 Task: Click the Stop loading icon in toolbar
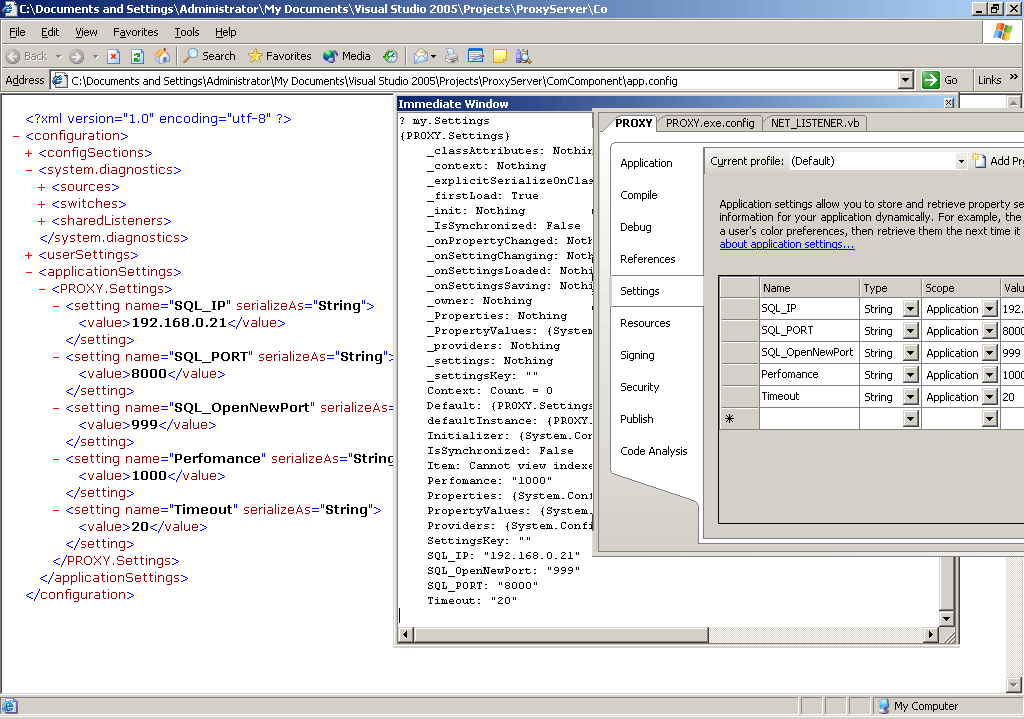tap(114, 56)
